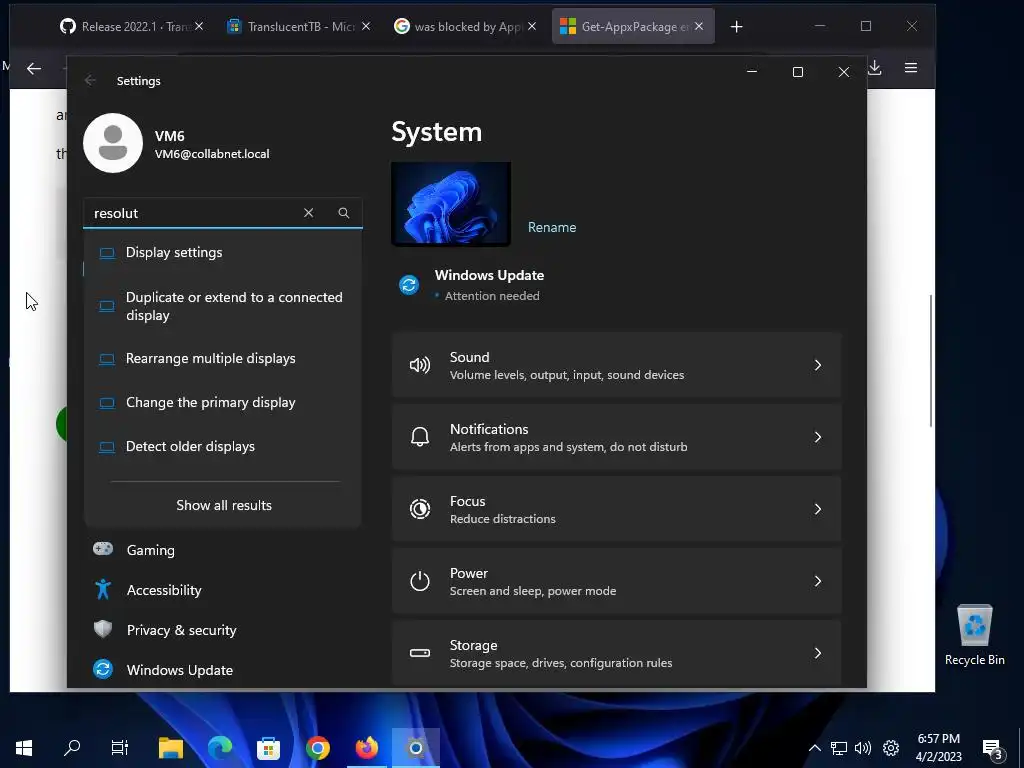
Task: Launch Microsoft Edge from the taskbar
Action: click(220, 748)
